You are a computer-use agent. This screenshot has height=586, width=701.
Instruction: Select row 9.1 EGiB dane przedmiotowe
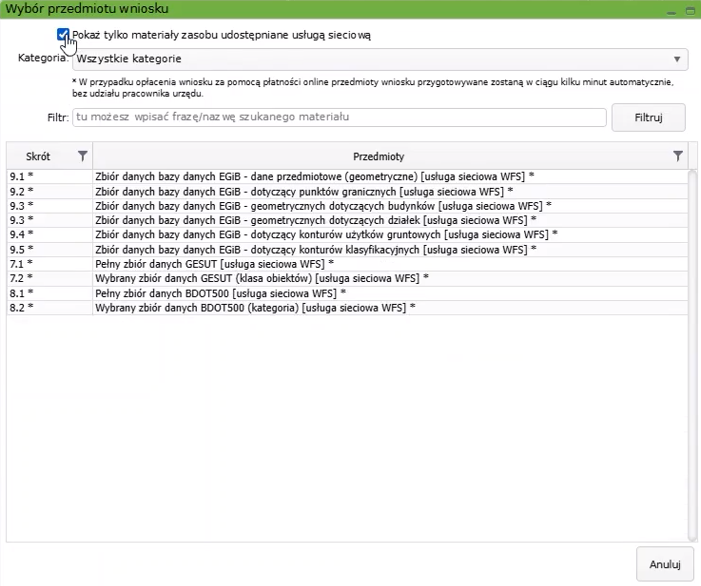(314, 176)
